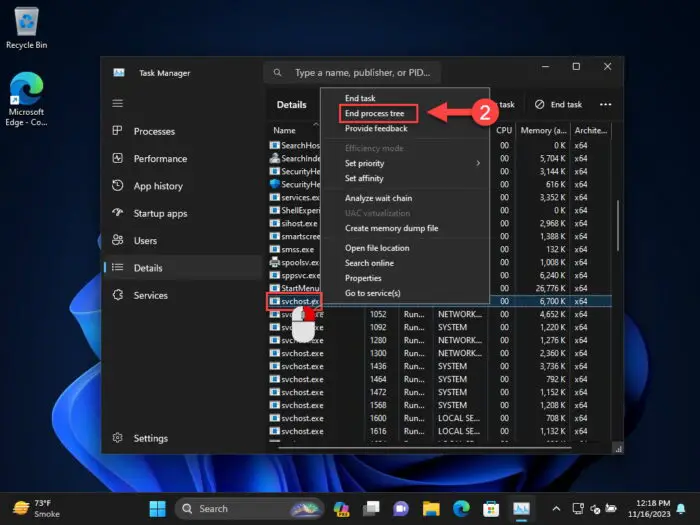Click the display tray icon
Screen dimensions: 700x525
click(578, 508)
